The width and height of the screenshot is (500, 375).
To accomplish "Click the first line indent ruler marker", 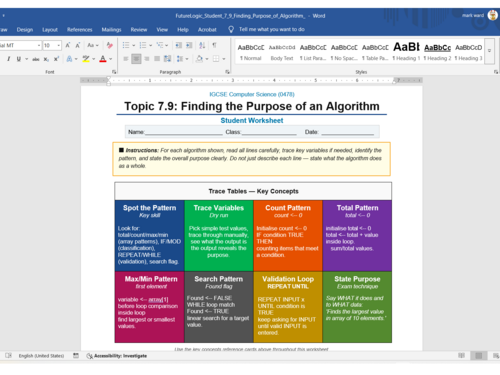I will (108, 78).
